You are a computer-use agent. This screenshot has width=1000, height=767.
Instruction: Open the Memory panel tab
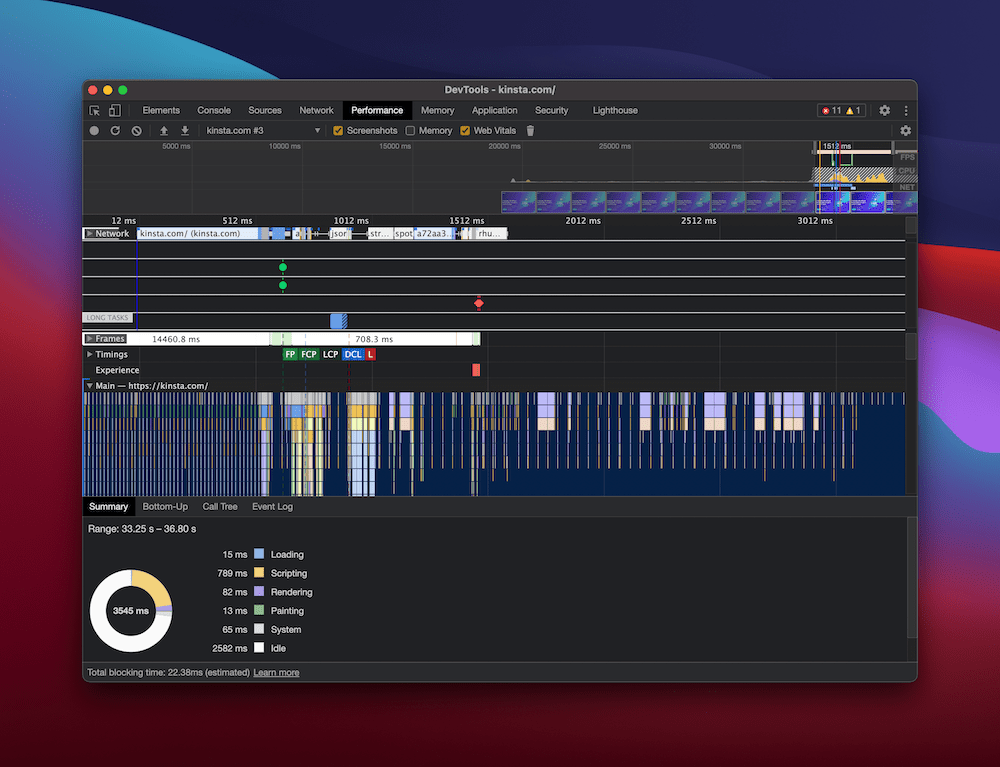[x=437, y=110]
